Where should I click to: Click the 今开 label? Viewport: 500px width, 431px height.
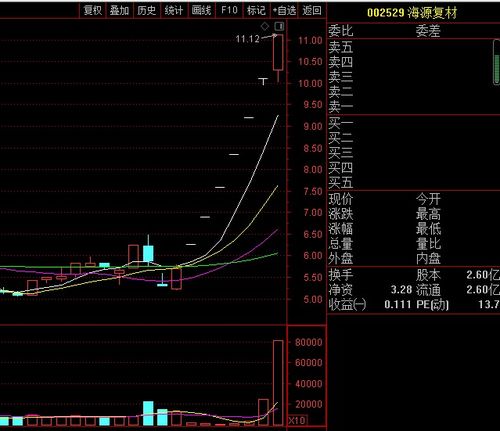click(428, 199)
